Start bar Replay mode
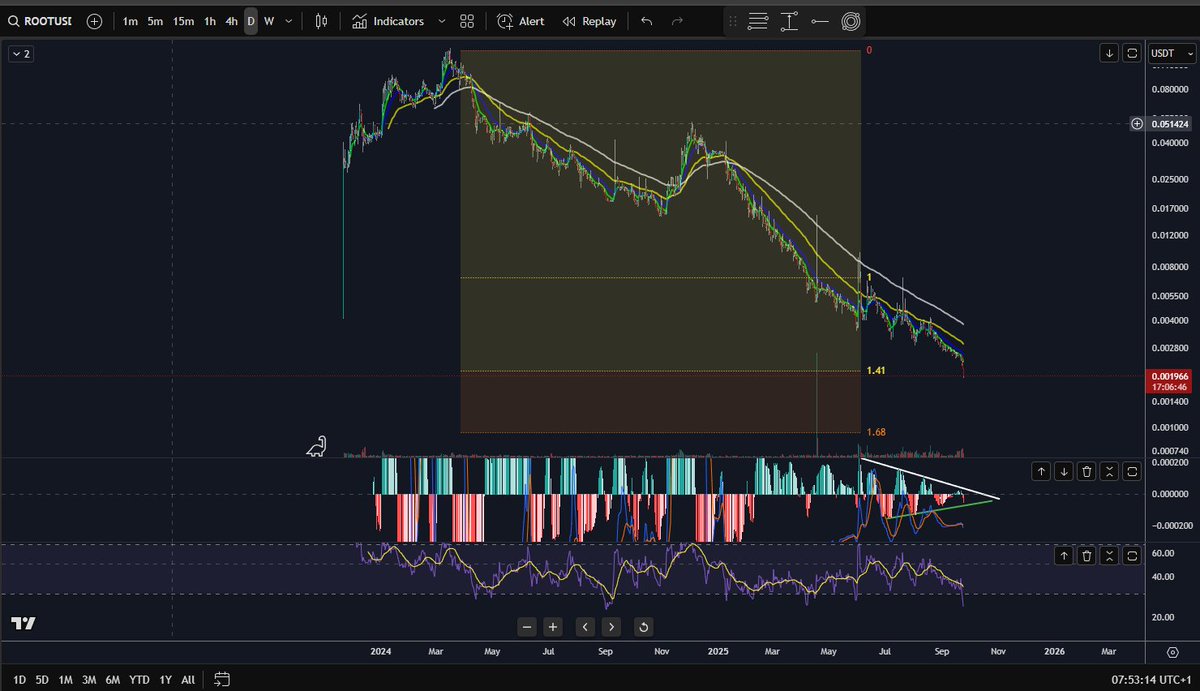Viewport: 1200px width, 691px height. [589, 21]
